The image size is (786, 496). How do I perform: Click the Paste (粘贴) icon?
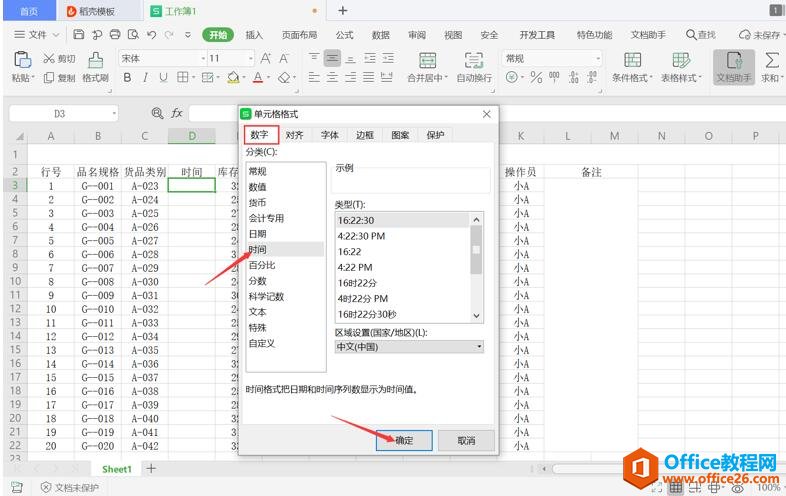(20, 60)
